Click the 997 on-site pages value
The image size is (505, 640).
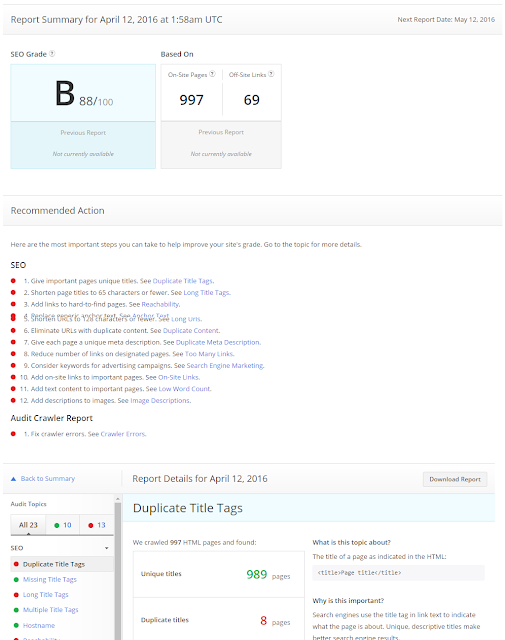point(191,100)
